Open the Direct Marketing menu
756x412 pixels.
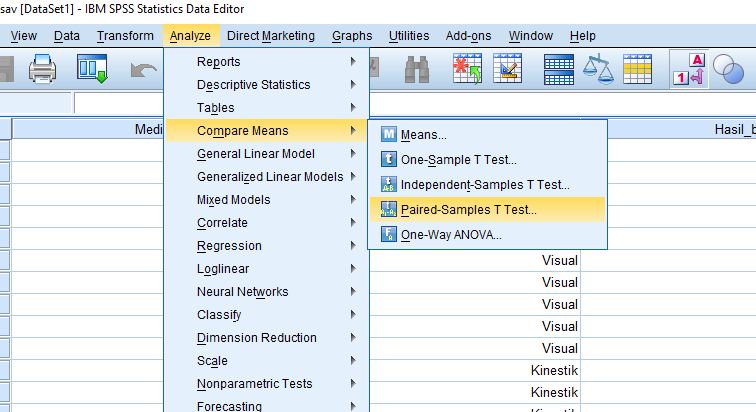(270, 36)
